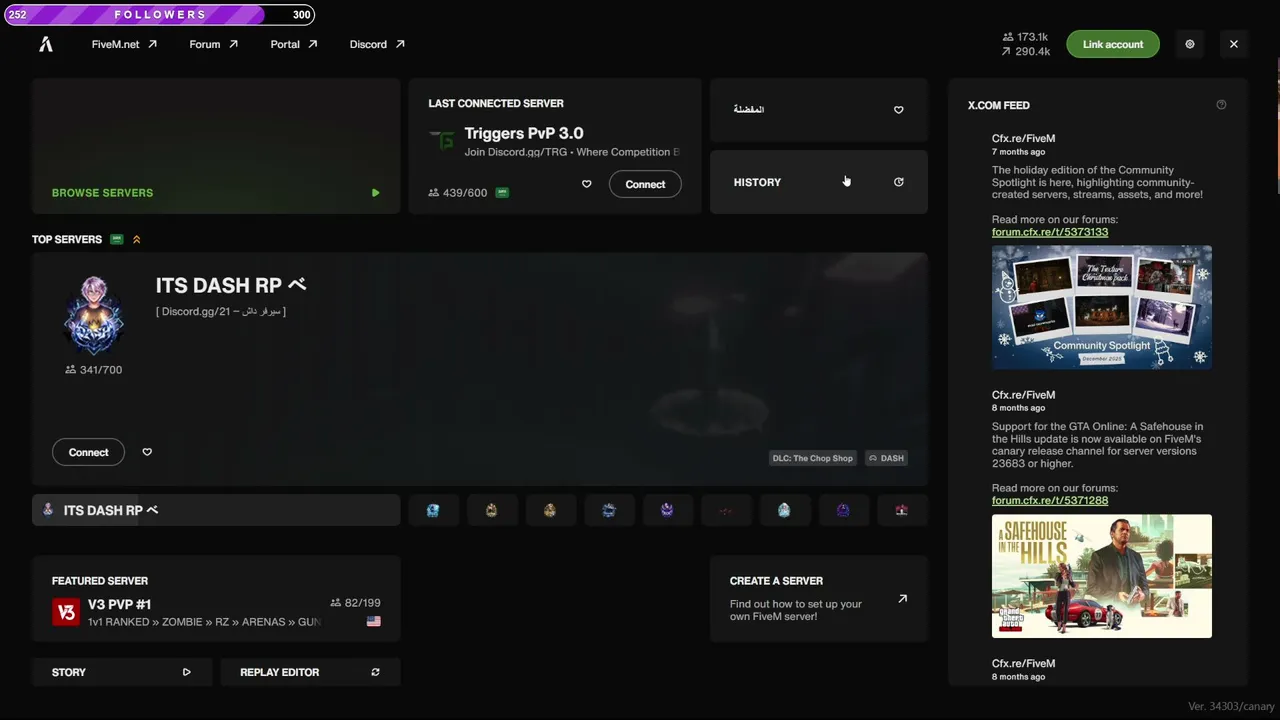This screenshot has width=1280, height=720.
Task: Select the dark red emblem server tab
Action: point(726,510)
